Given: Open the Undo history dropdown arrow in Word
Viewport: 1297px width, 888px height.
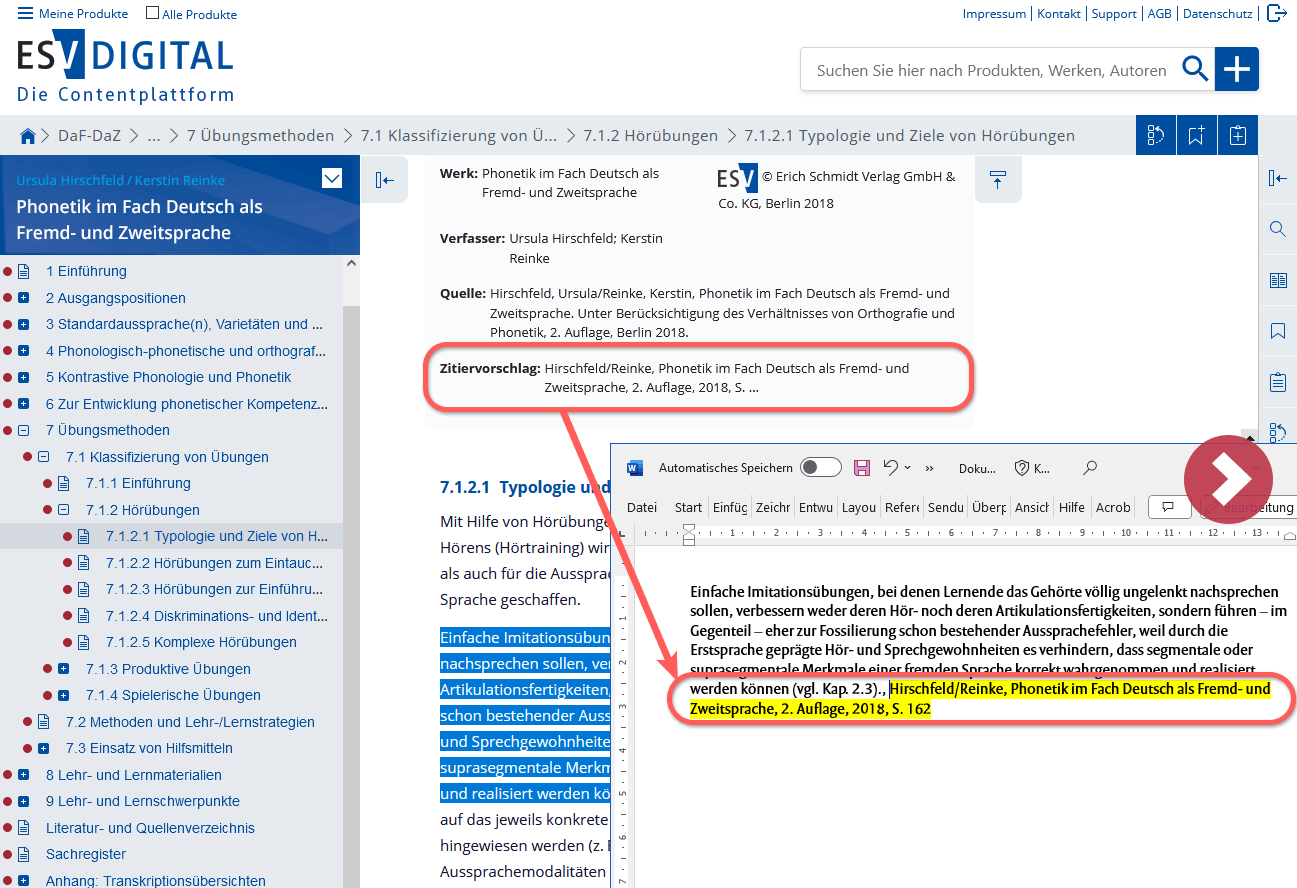Looking at the screenshot, I should [907, 468].
